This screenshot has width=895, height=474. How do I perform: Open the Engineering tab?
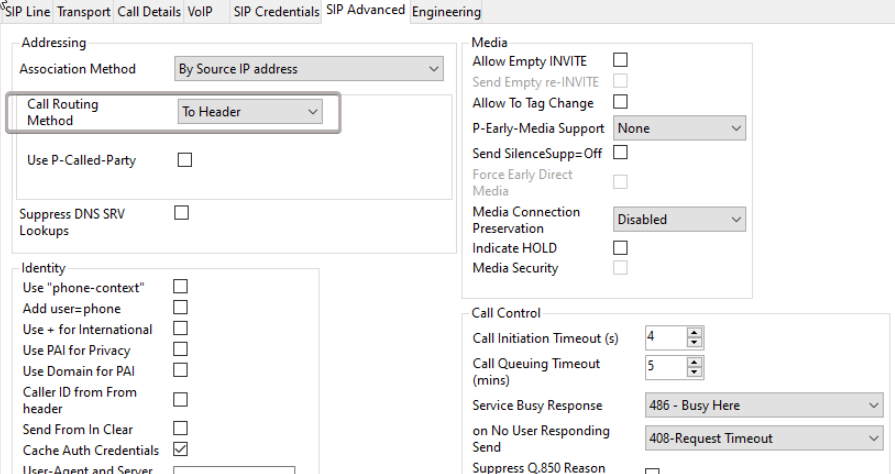click(x=447, y=11)
